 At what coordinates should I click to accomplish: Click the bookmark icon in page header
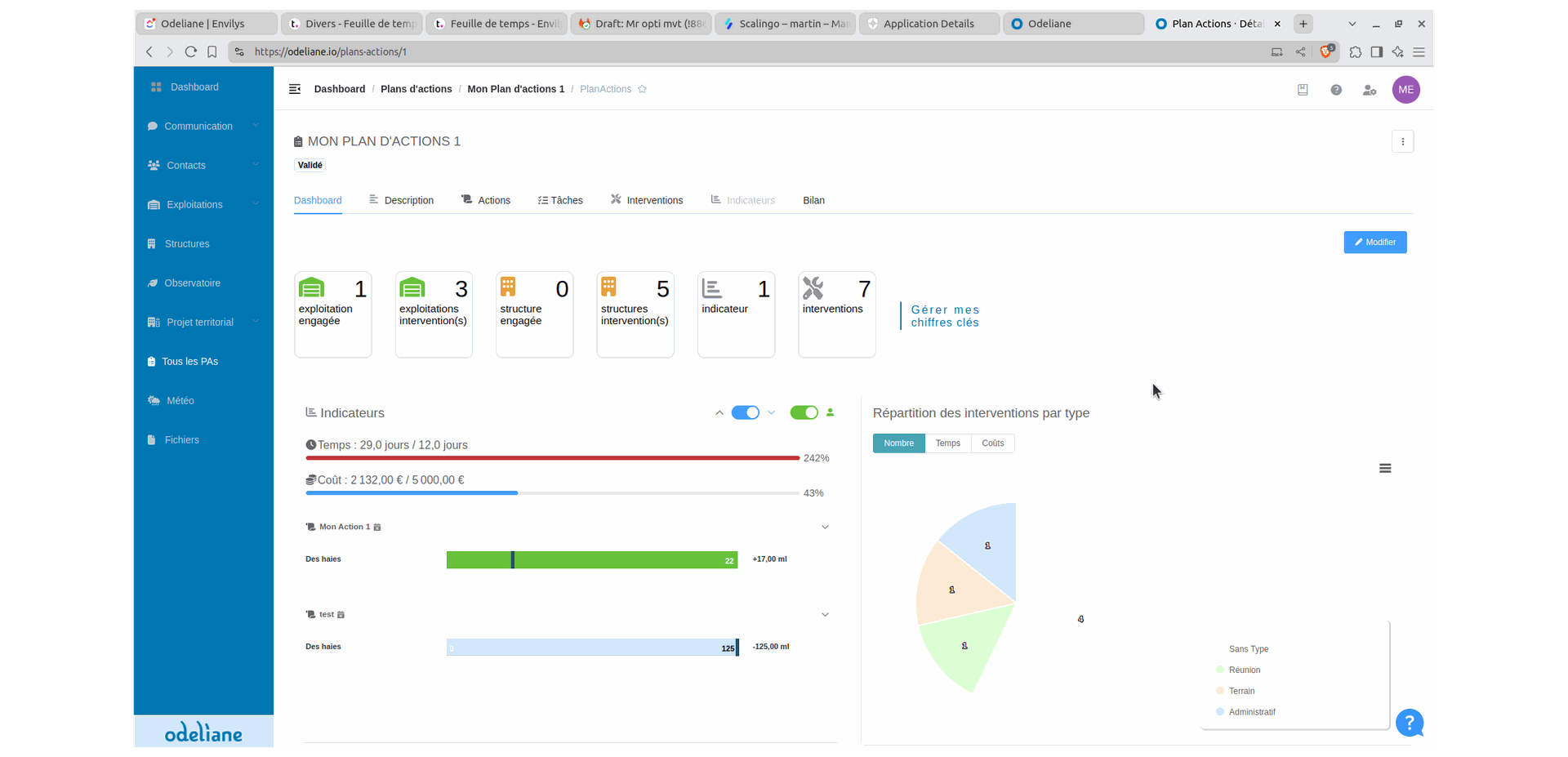(1303, 90)
